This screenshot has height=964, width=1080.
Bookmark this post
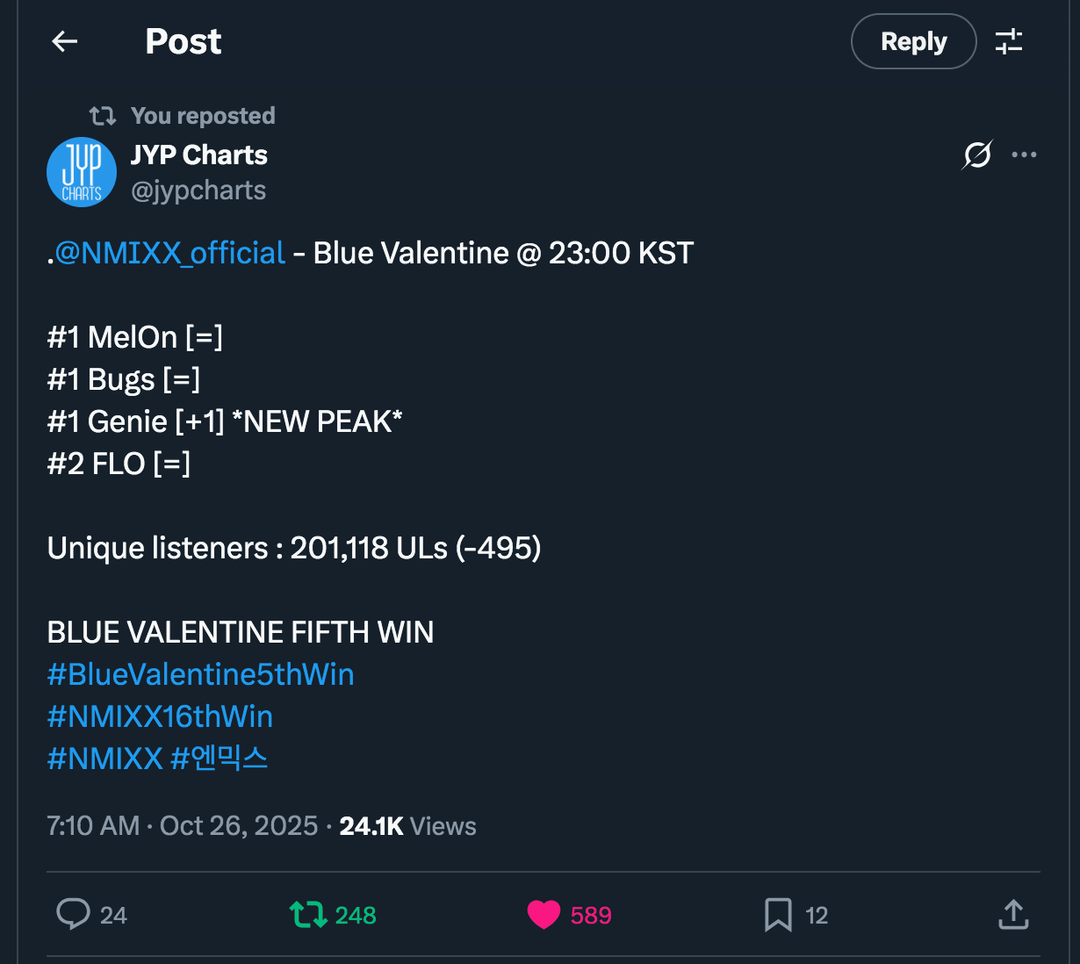pyautogui.click(x=778, y=914)
